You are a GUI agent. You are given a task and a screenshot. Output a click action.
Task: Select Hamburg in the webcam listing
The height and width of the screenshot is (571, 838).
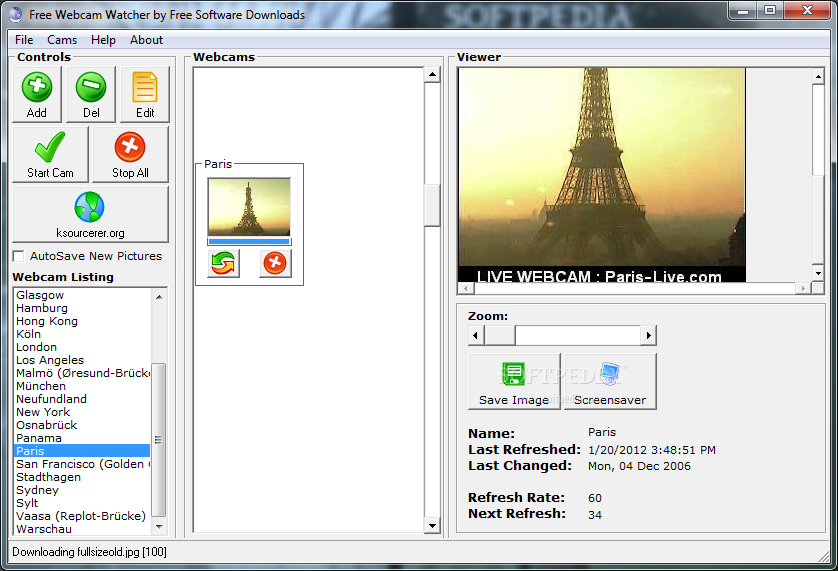tap(82, 308)
